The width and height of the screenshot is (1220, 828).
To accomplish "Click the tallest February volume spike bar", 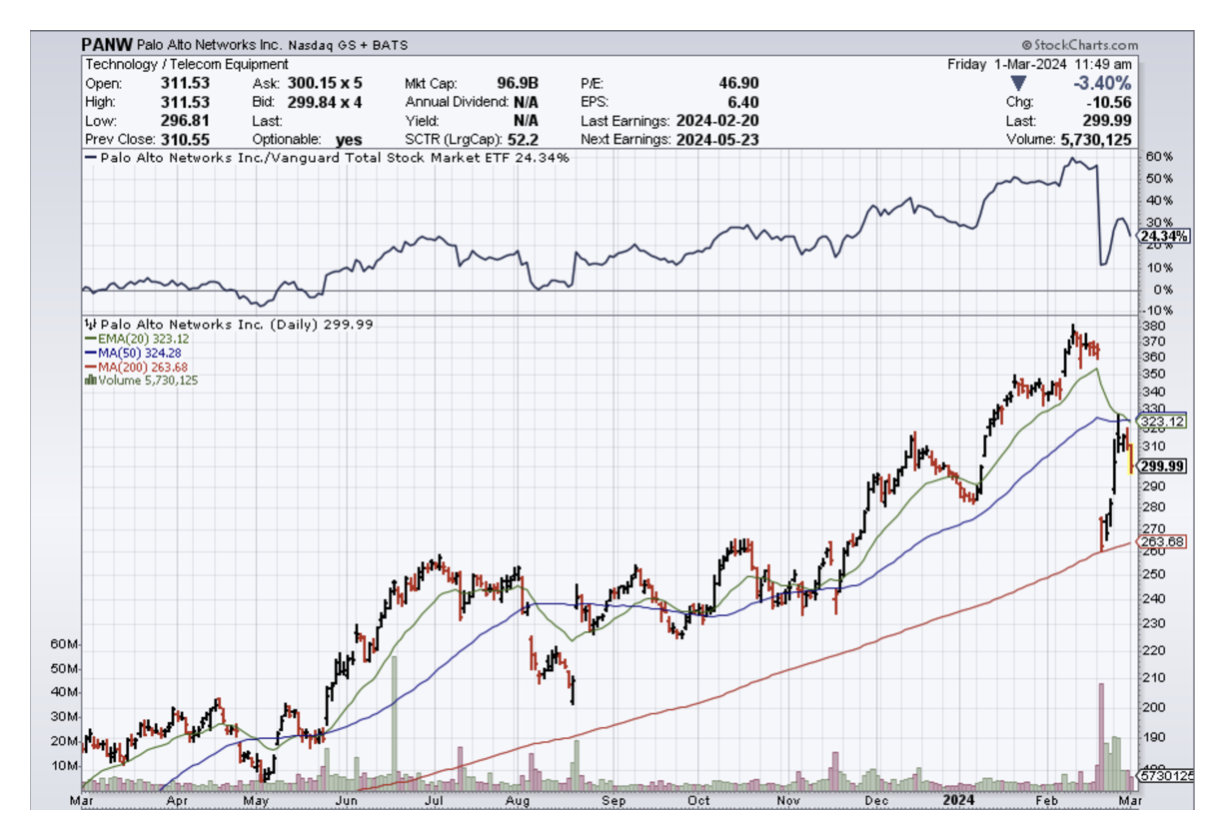I will 1101,730.
